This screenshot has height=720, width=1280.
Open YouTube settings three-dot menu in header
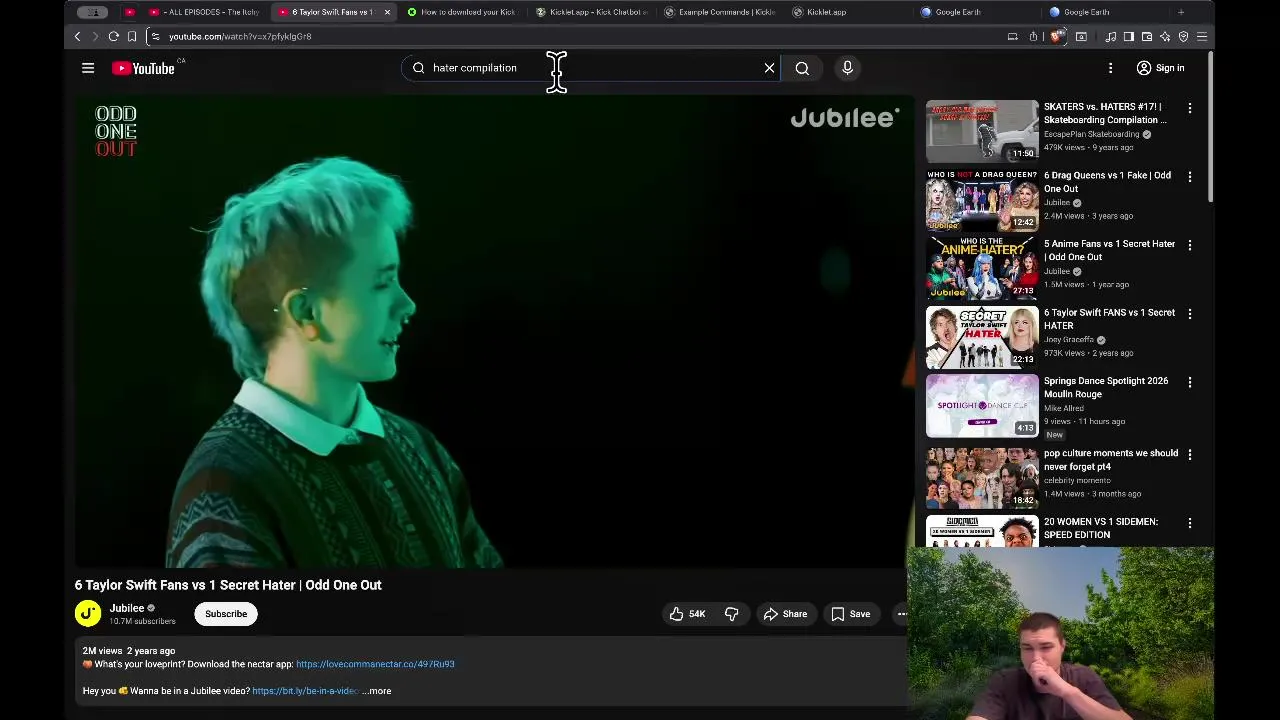1110,68
